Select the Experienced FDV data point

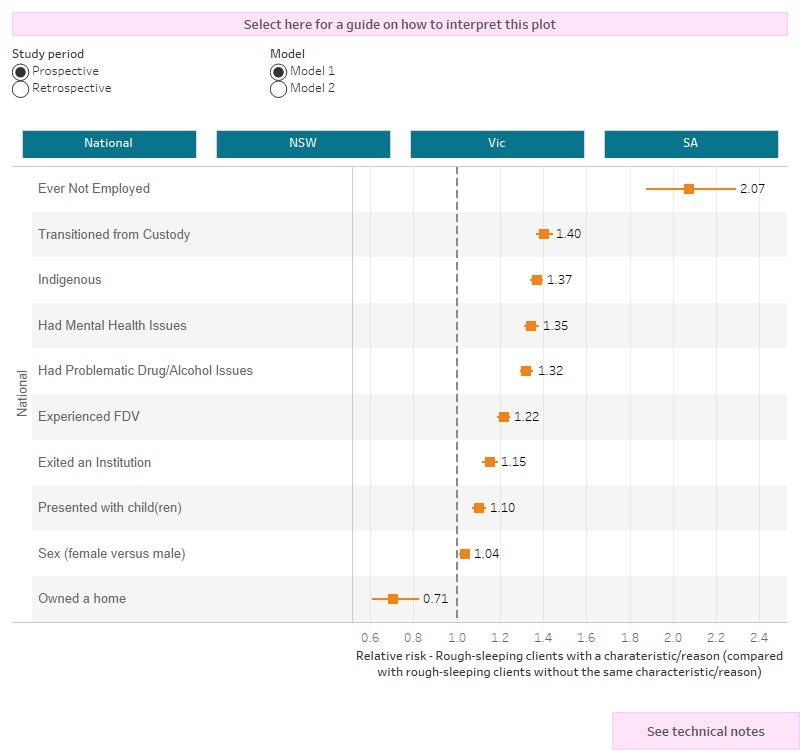505,416
